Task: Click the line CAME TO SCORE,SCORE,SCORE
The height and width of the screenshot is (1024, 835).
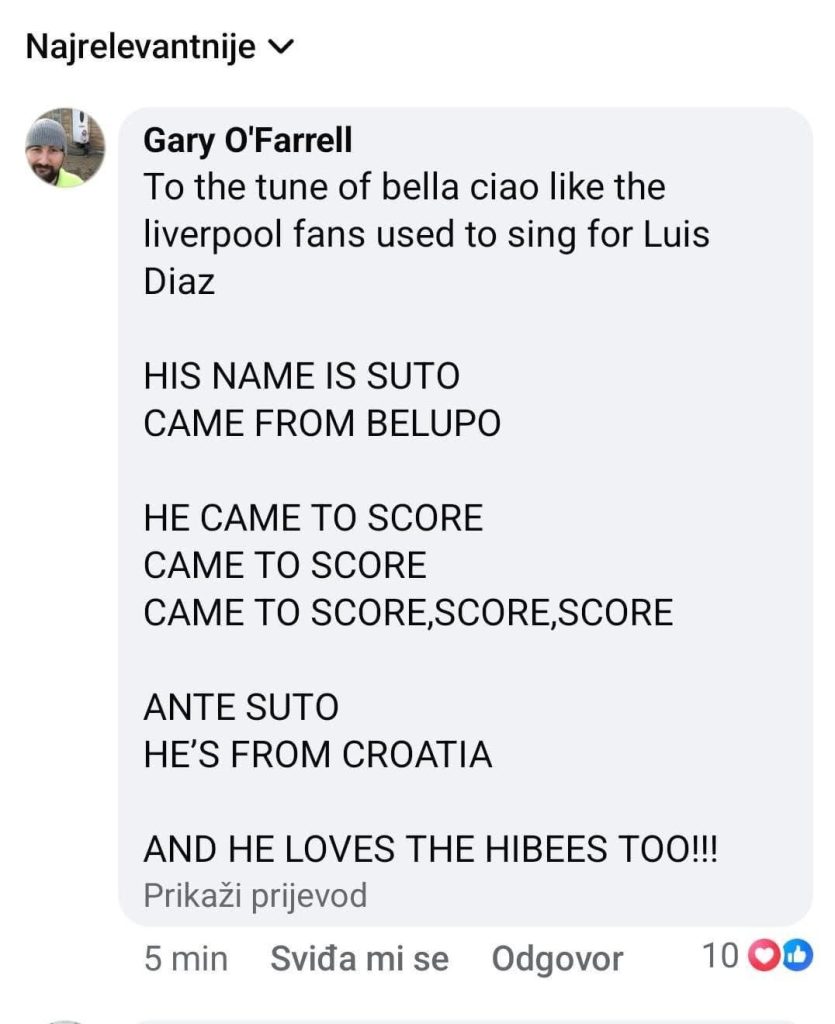Action: [x=408, y=612]
